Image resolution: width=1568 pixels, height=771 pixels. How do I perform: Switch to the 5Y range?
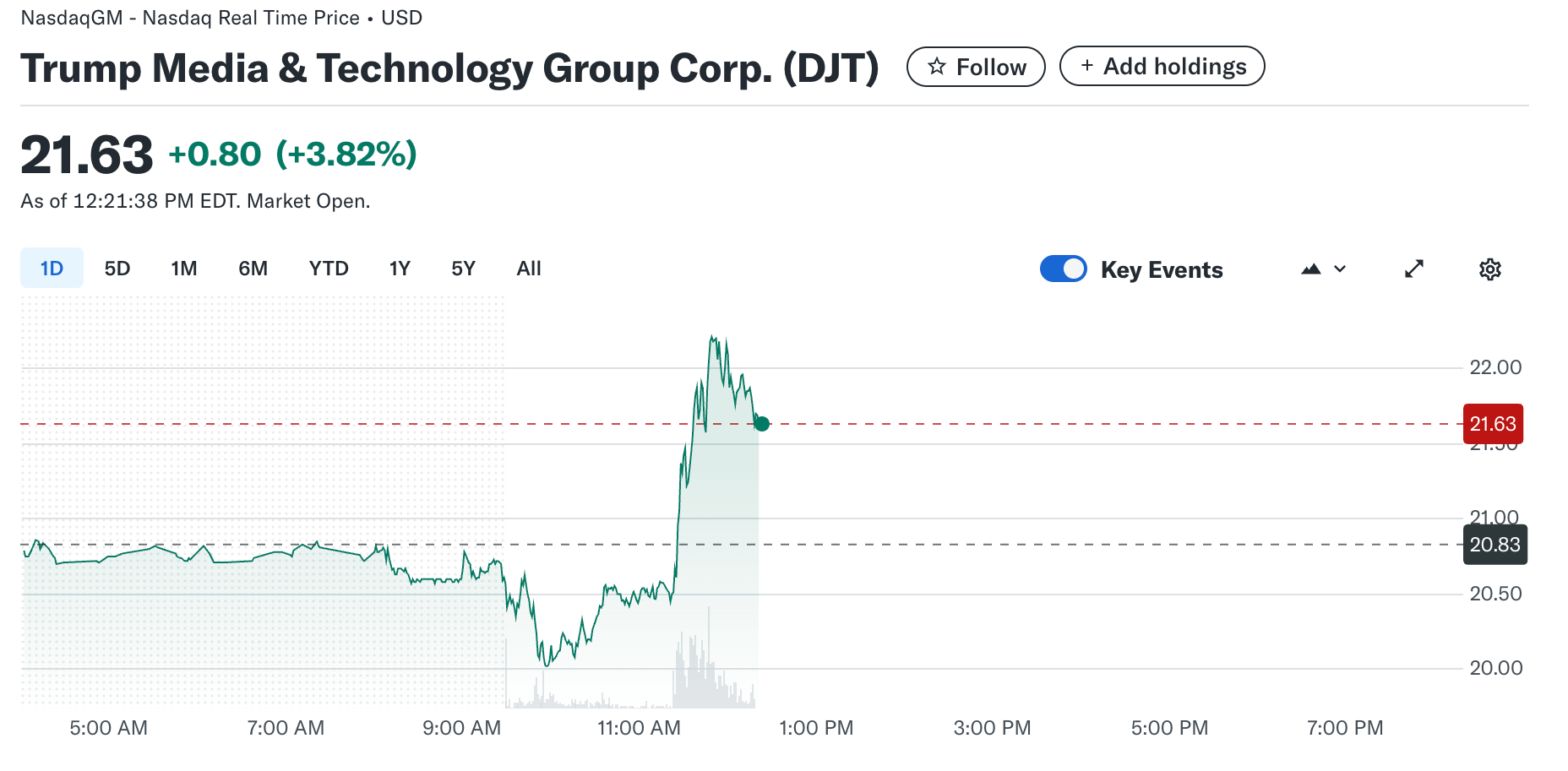pos(463,269)
